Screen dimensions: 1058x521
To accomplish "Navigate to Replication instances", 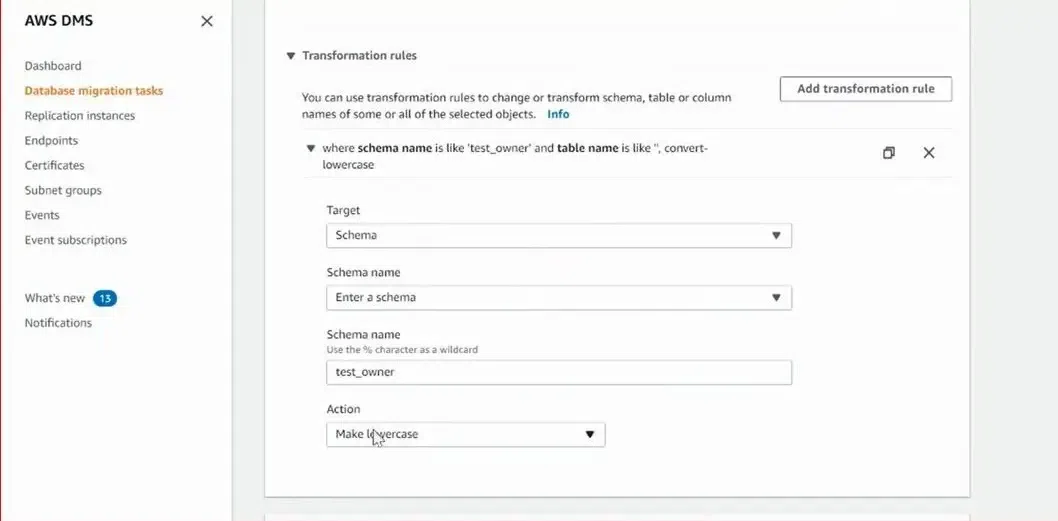I will pyautogui.click(x=80, y=116).
